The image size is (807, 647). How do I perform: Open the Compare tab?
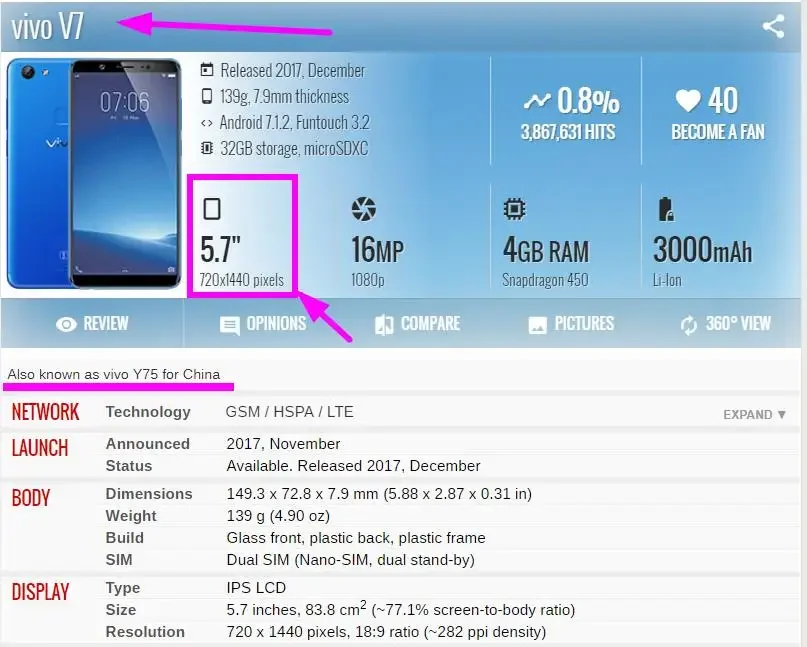click(417, 324)
